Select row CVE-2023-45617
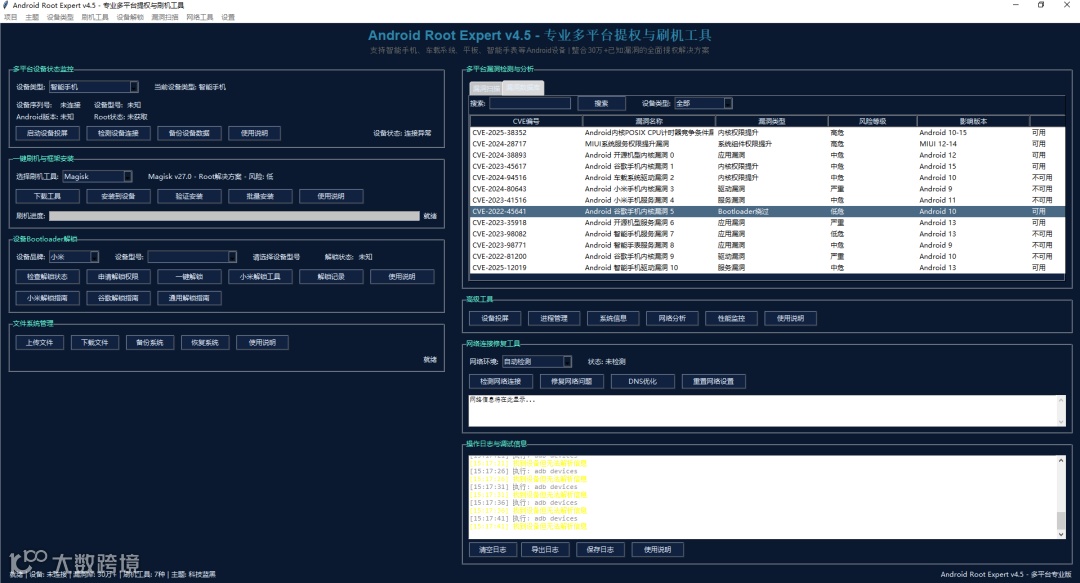 [767, 166]
